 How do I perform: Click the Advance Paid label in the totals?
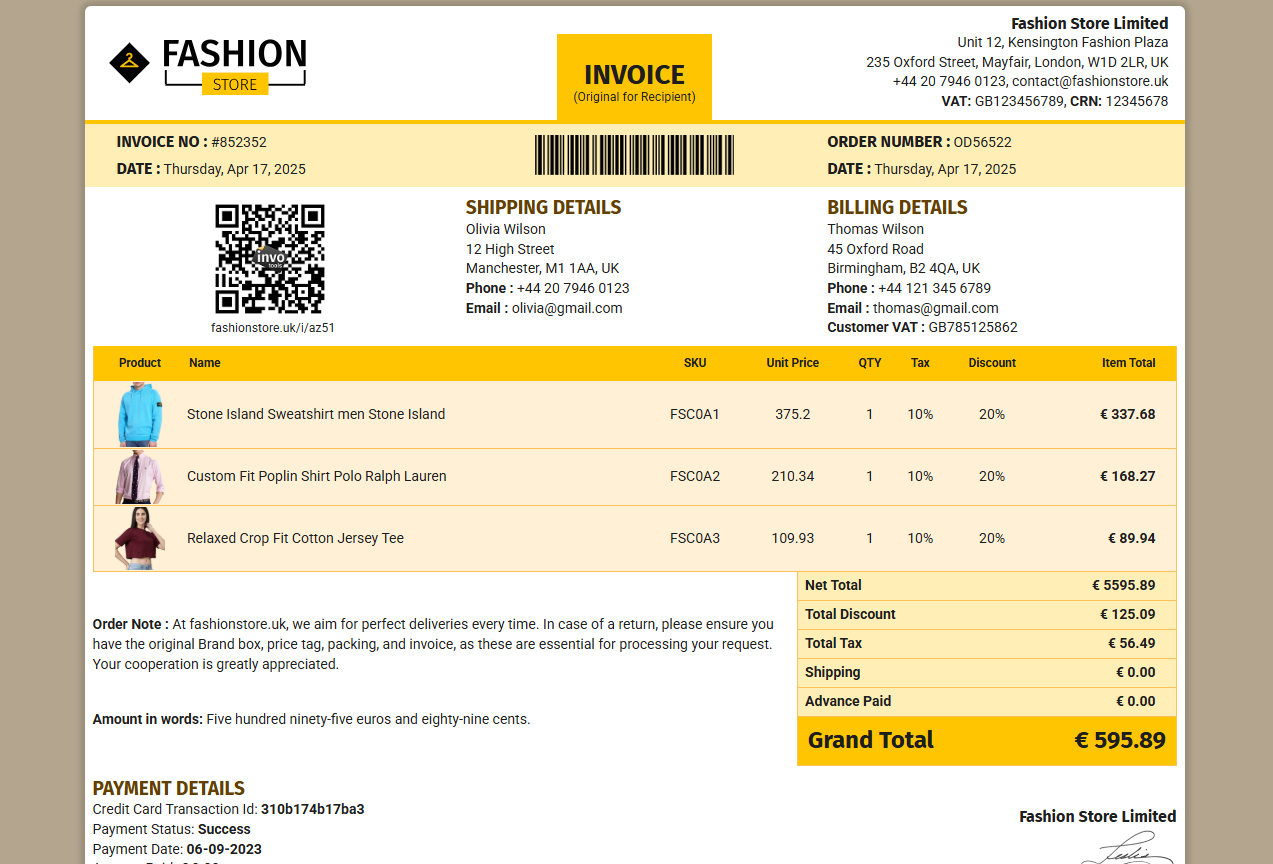click(x=848, y=701)
